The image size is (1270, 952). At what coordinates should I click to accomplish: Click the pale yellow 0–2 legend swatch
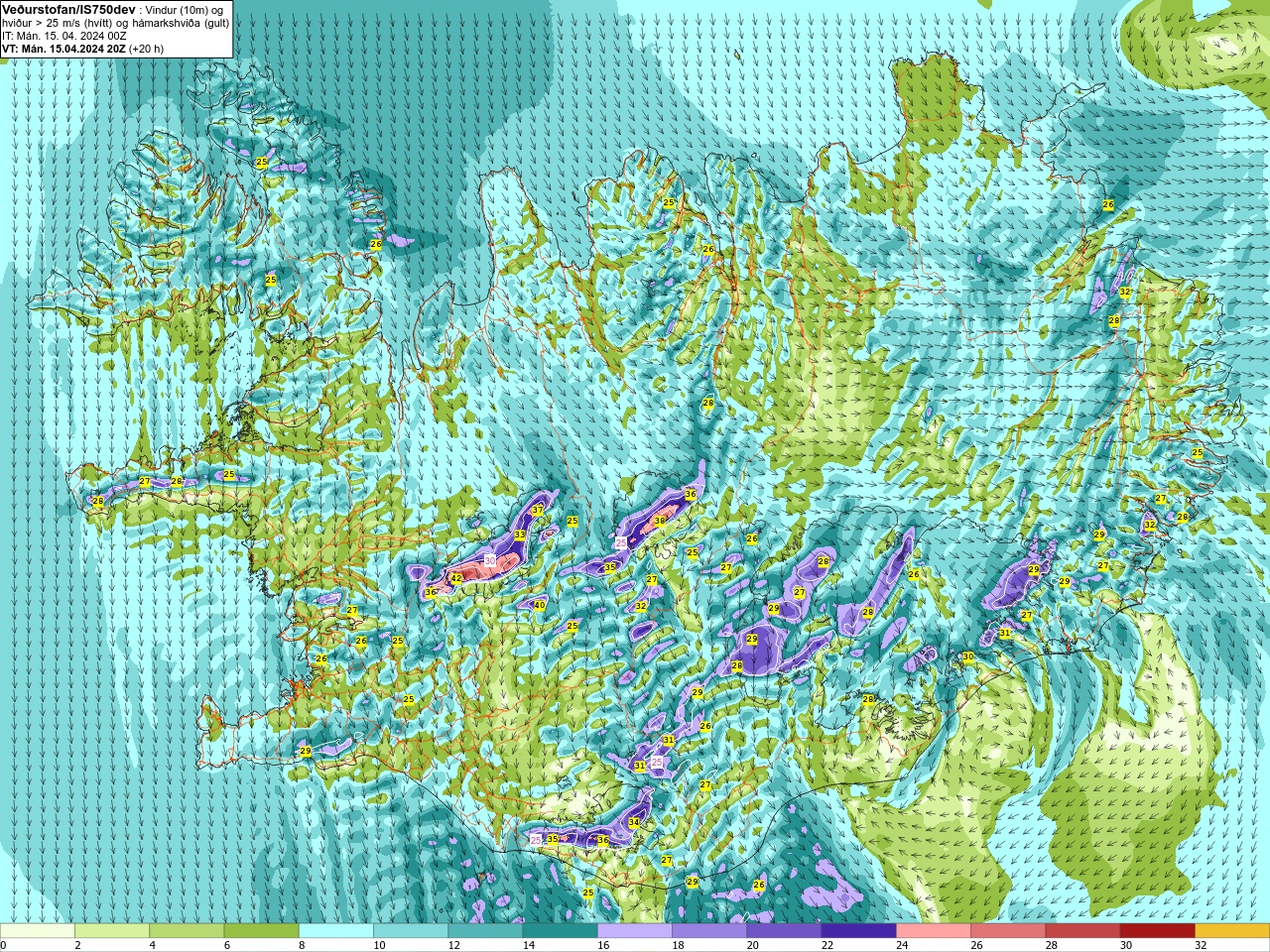(x=37, y=931)
